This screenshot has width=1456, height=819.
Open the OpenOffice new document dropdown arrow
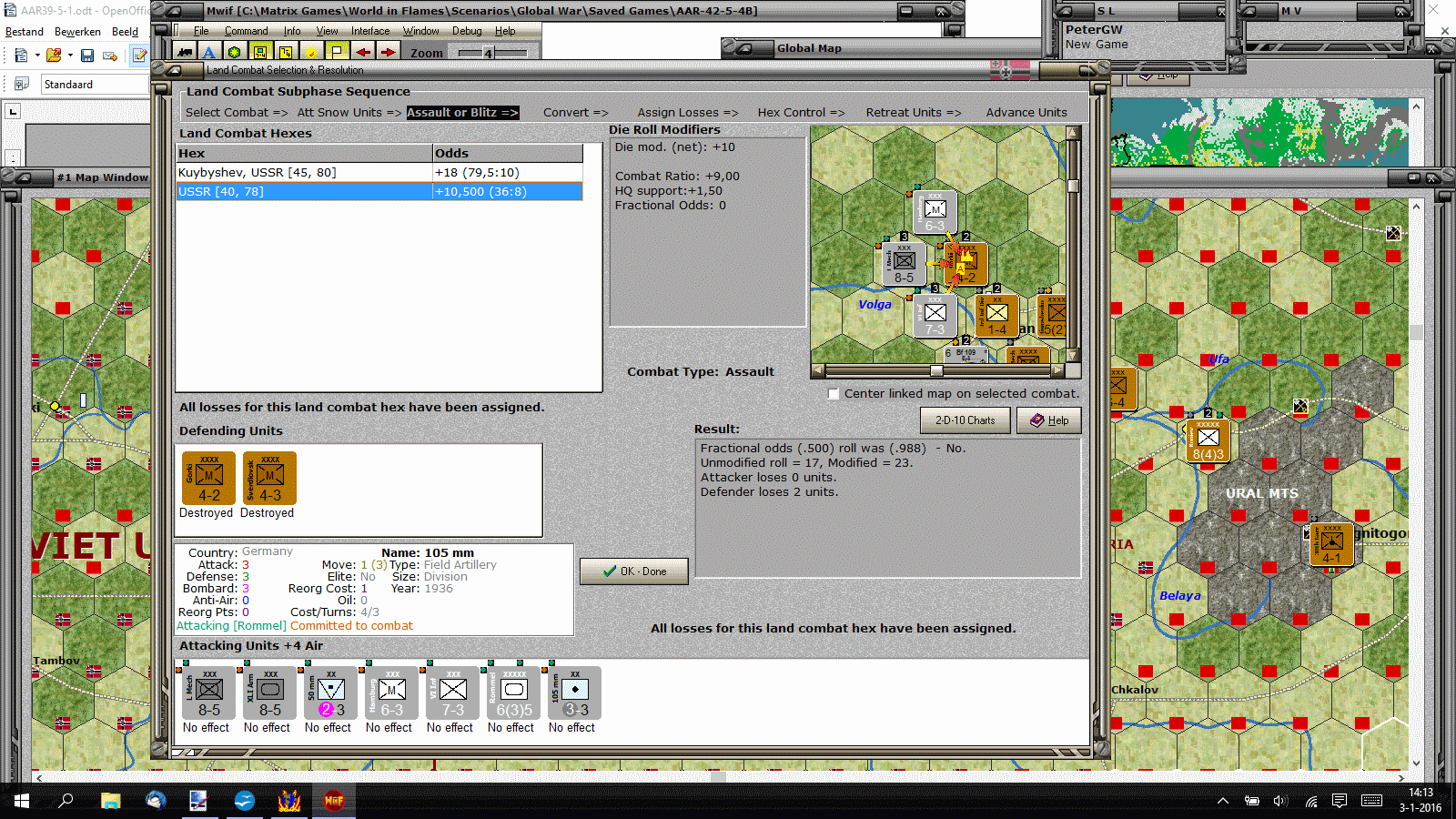click(x=37, y=56)
